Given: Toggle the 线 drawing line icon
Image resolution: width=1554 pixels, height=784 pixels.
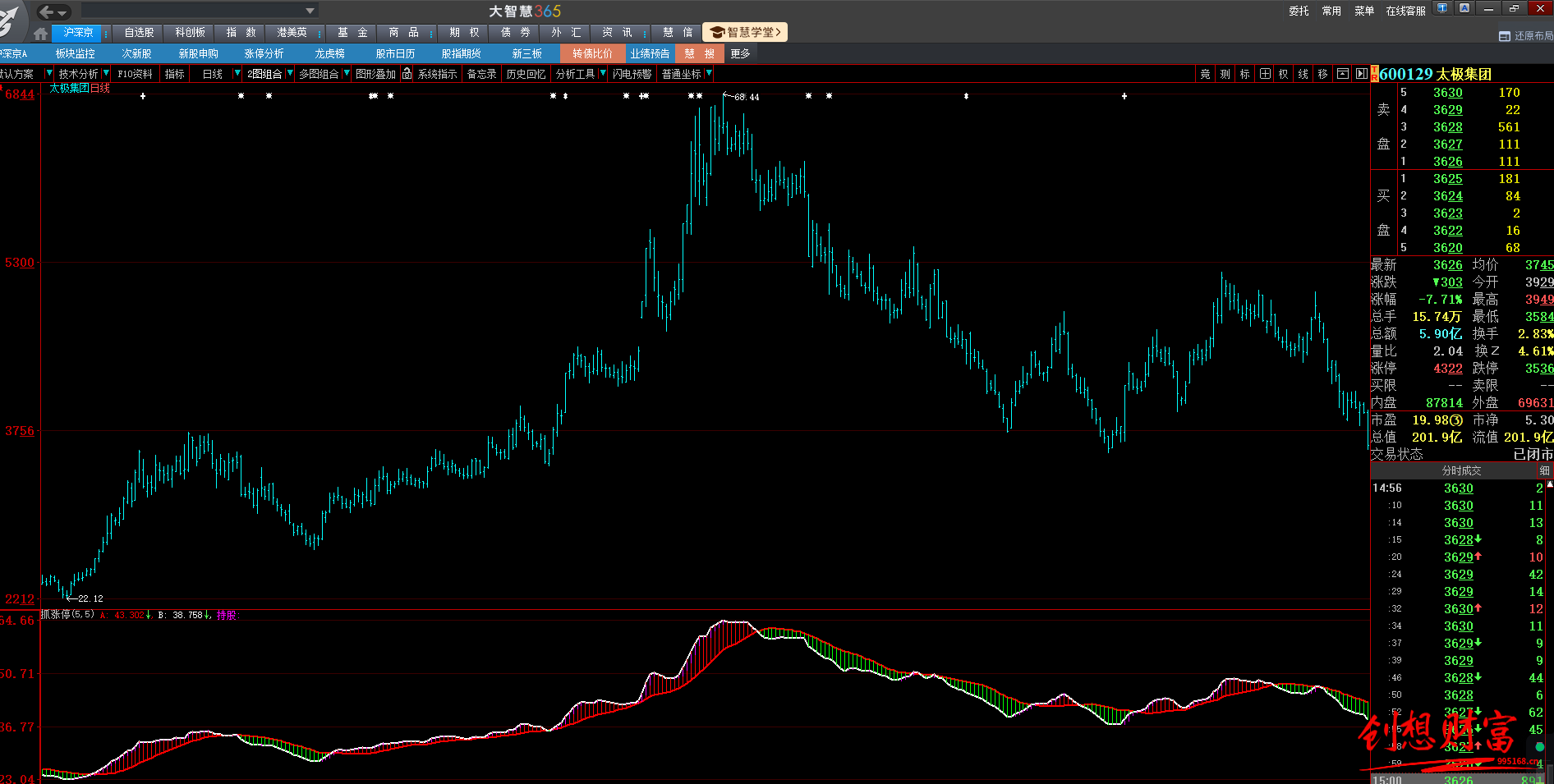Looking at the screenshot, I should tap(1303, 74).
